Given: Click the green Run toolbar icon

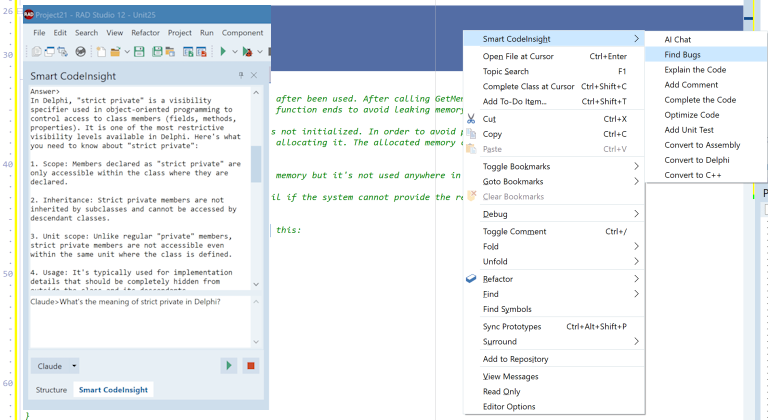Looking at the screenshot, I should click(223, 51).
